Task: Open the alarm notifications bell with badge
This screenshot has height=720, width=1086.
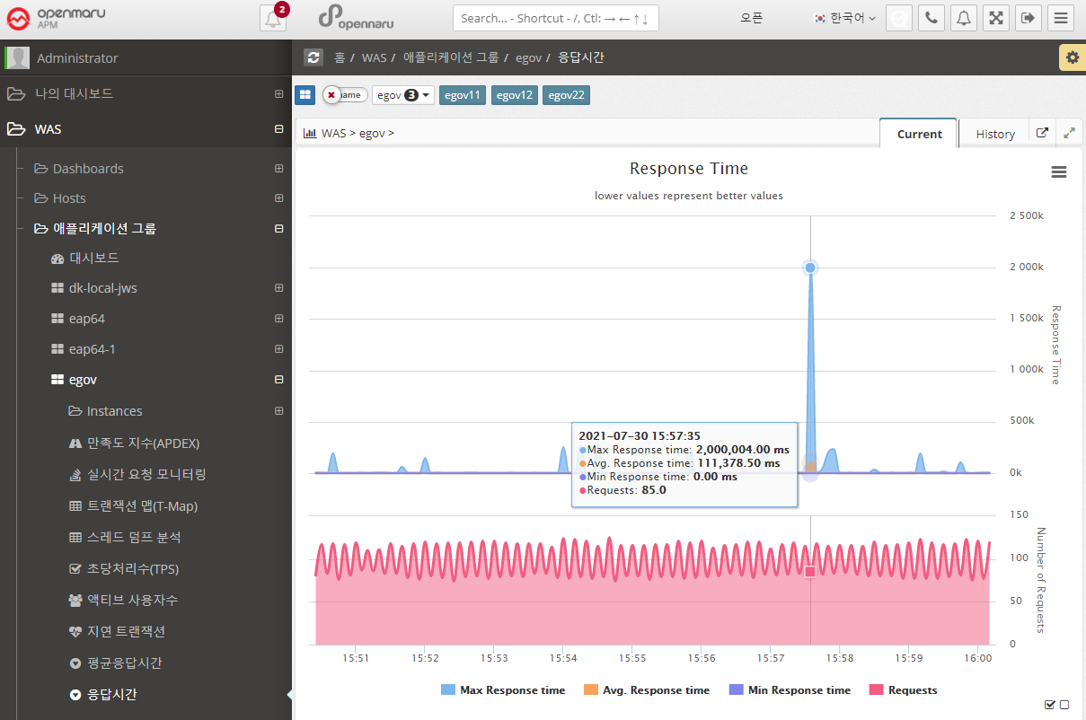Action: (273, 18)
